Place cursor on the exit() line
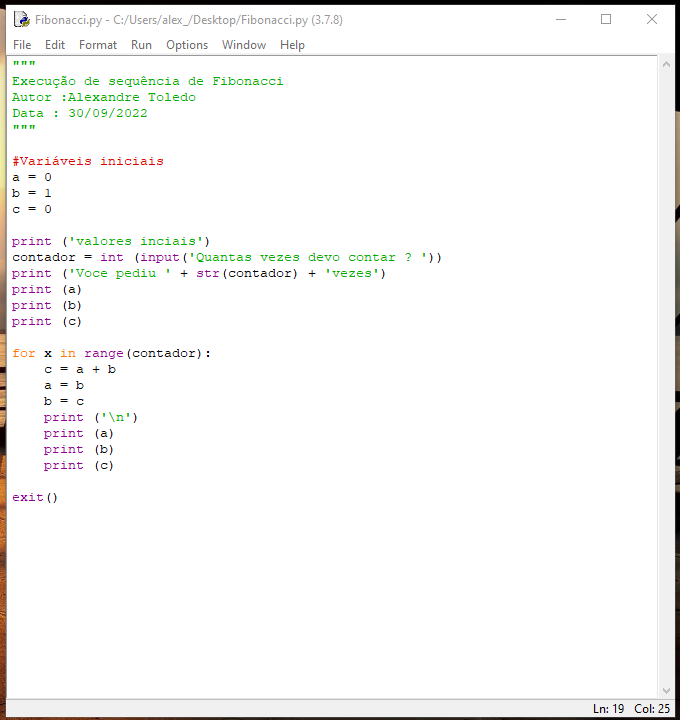This screenshot has height=720, width=680. (x=36, y=497)
